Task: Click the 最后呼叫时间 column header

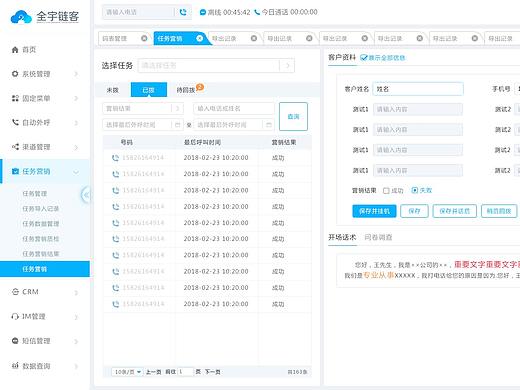Action: (202, 142)
